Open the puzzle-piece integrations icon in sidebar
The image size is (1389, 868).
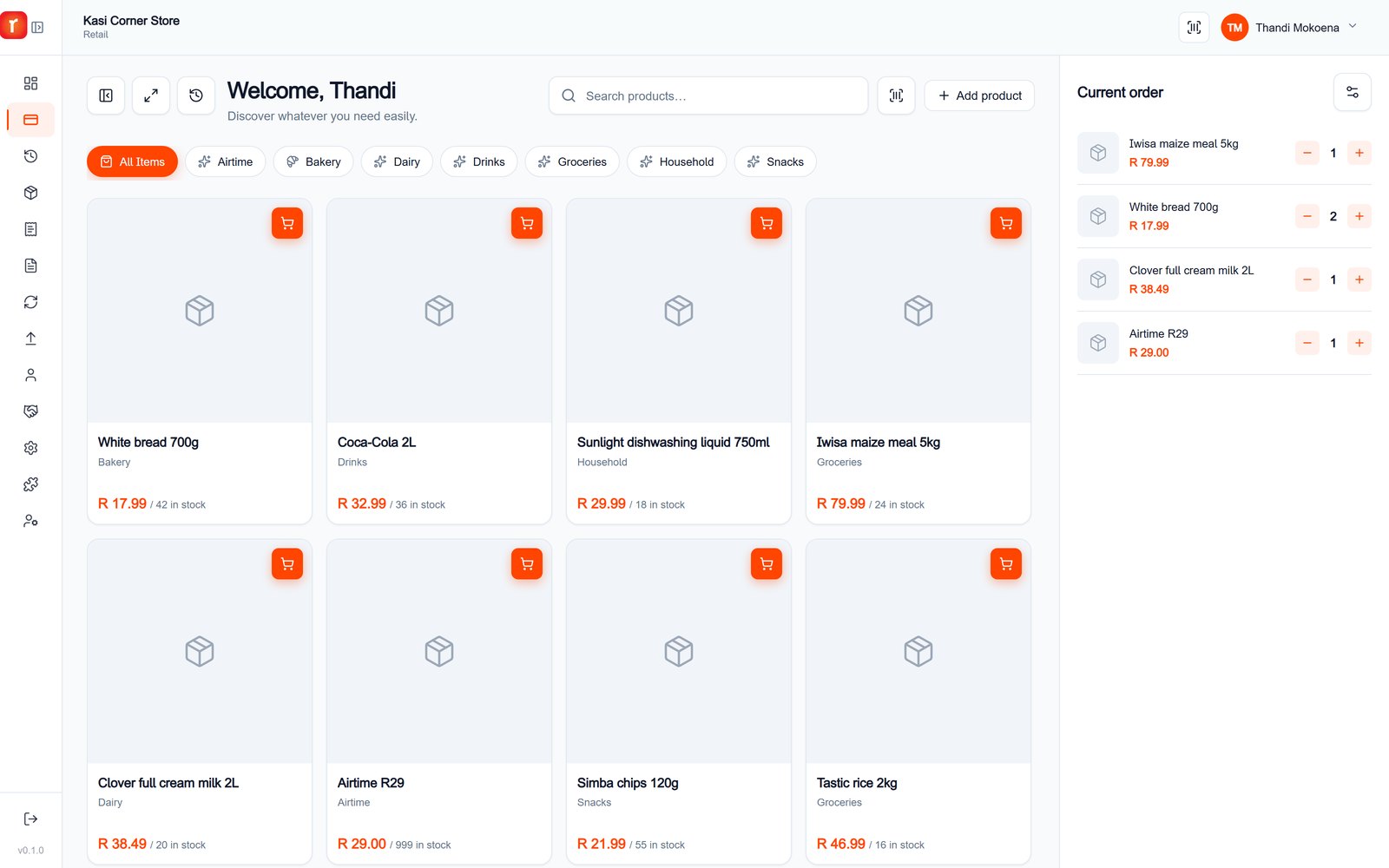[x=30, y=484]
